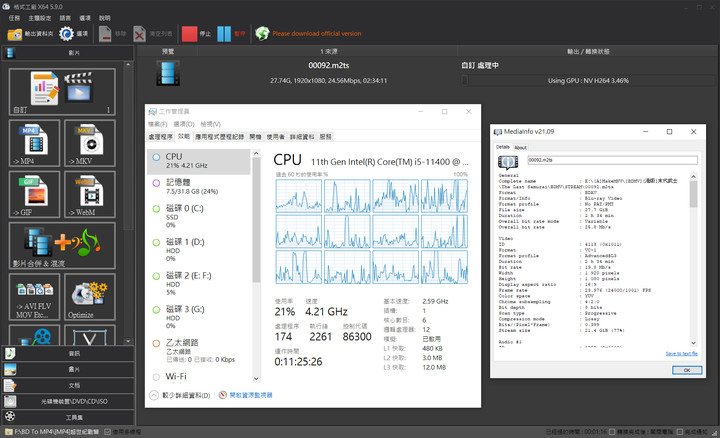The height and width of the screenshot is (438, 720).
Task: Choose the -> AVI FLV MOV tile
Action: click(x=34, y=297)
